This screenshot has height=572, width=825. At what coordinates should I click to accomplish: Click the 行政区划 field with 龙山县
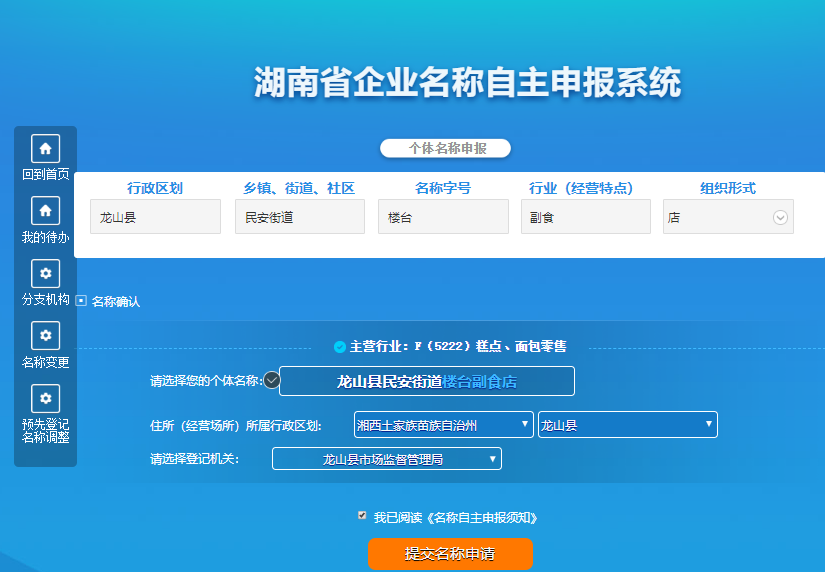click(155, 216)
